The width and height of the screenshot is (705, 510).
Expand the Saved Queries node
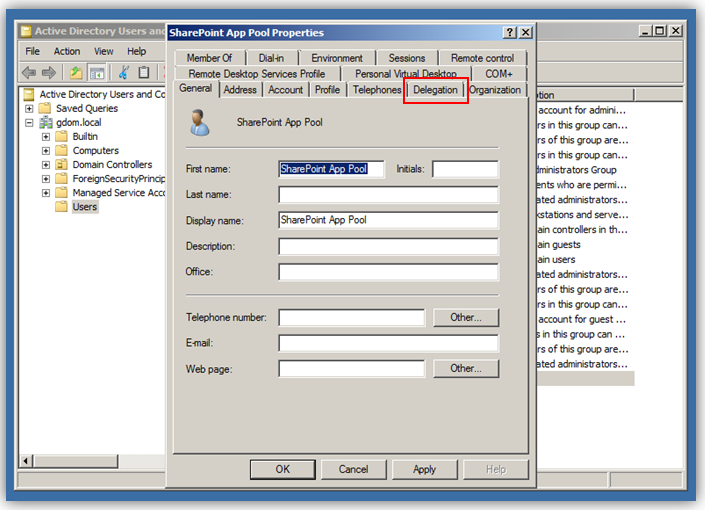click(29, 108)
